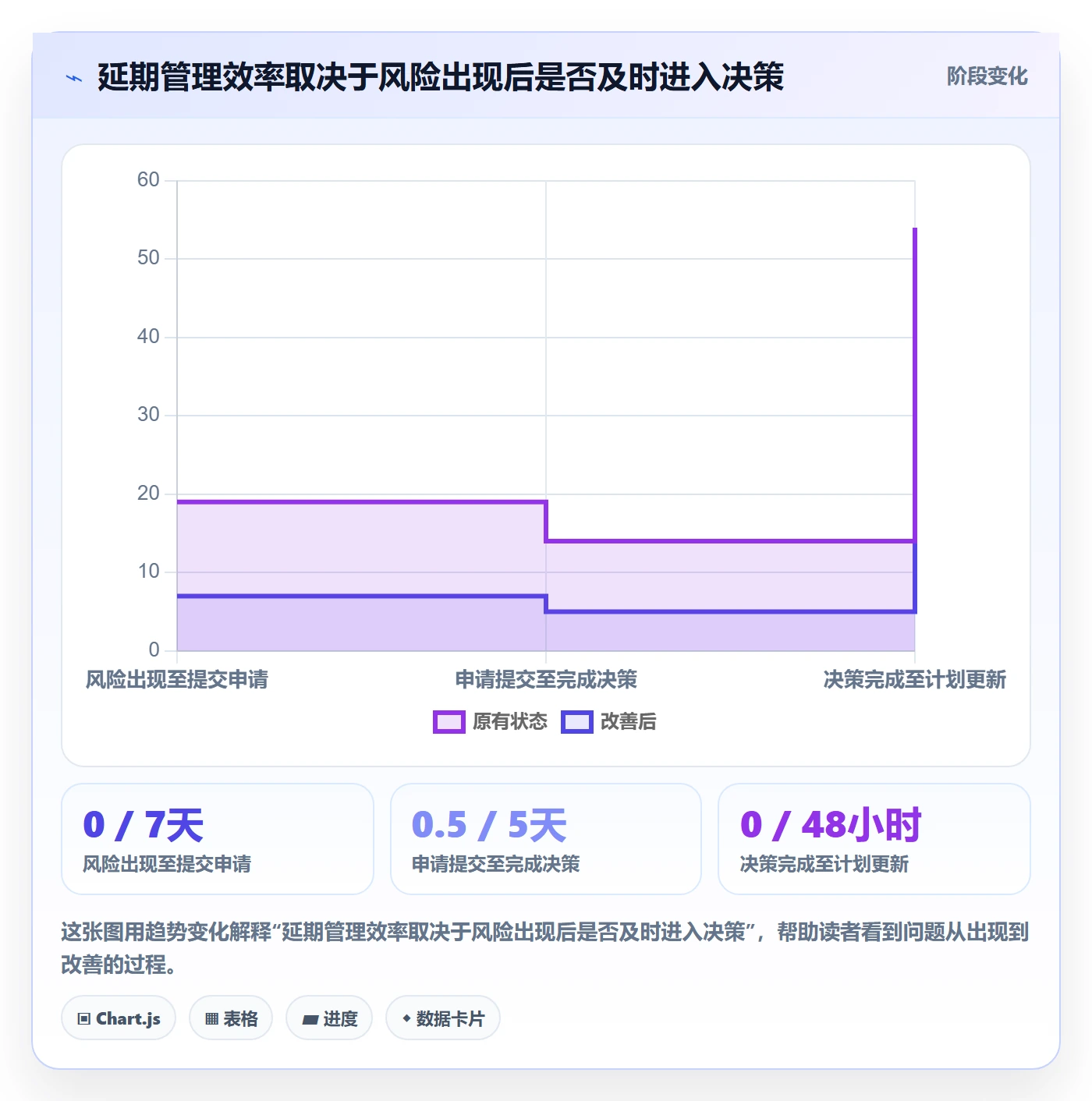
Task: Click 风险出现至提交申请 card caption
Action: coord(167,864)
